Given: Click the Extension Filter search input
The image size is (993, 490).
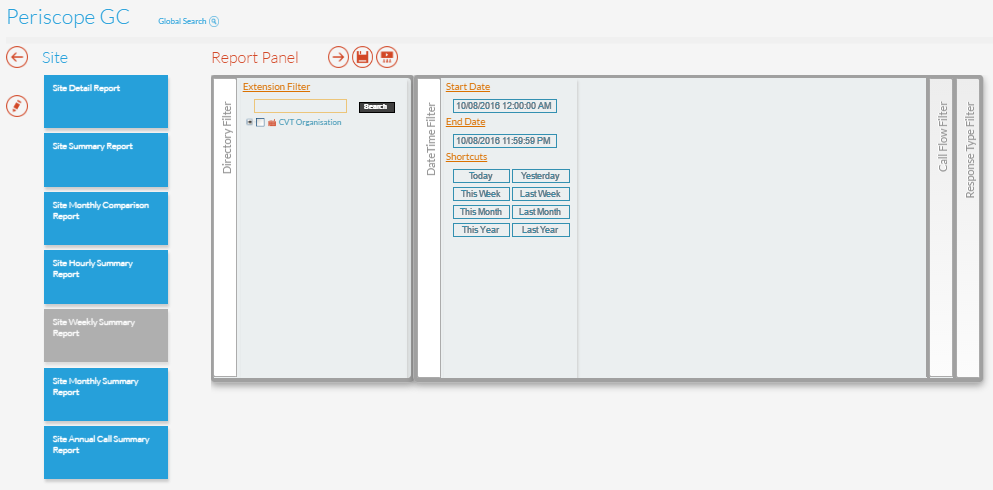Looking at the screenshot, I should [x=300, y=106].
